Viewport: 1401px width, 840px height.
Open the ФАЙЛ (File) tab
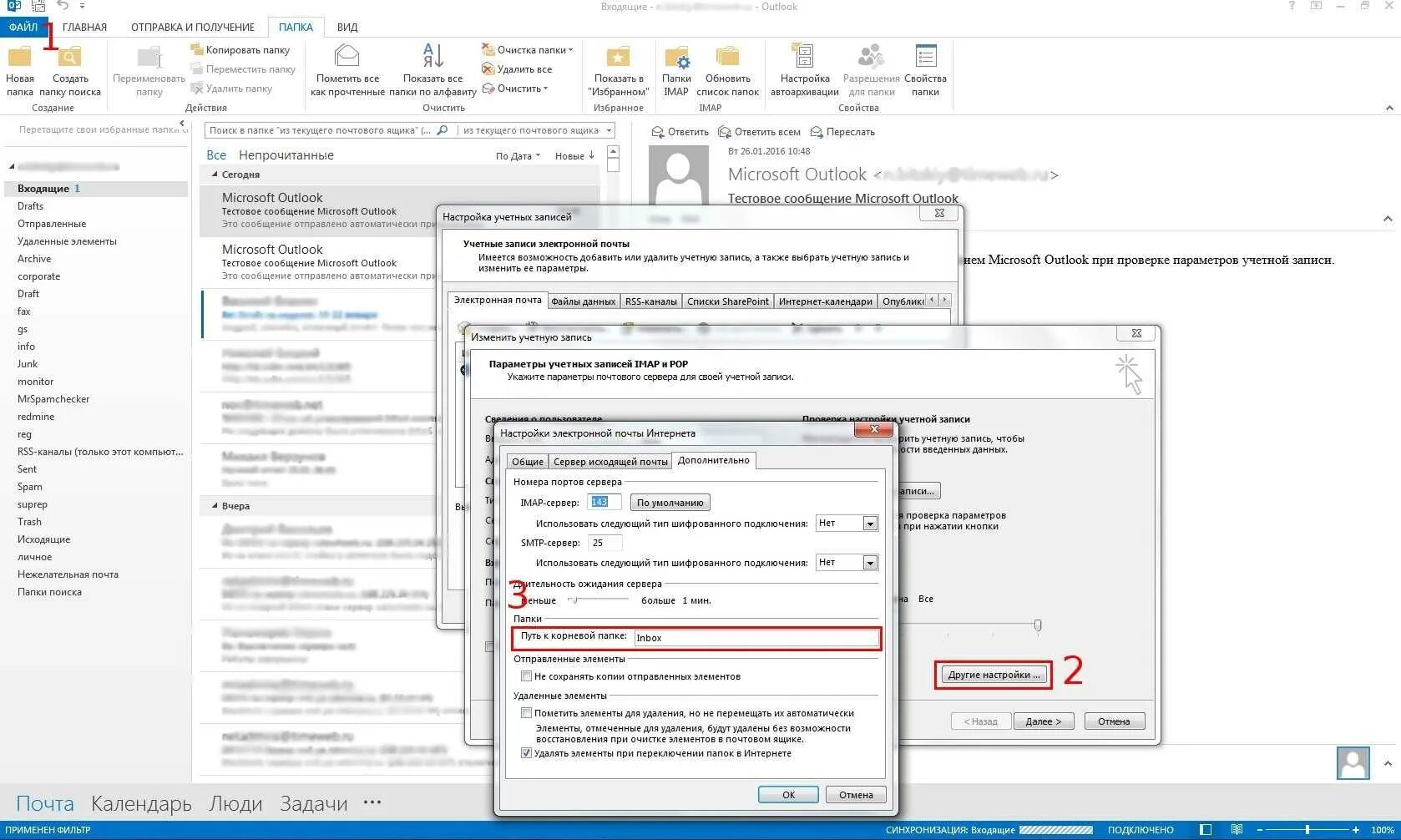[x=23, y=27]
